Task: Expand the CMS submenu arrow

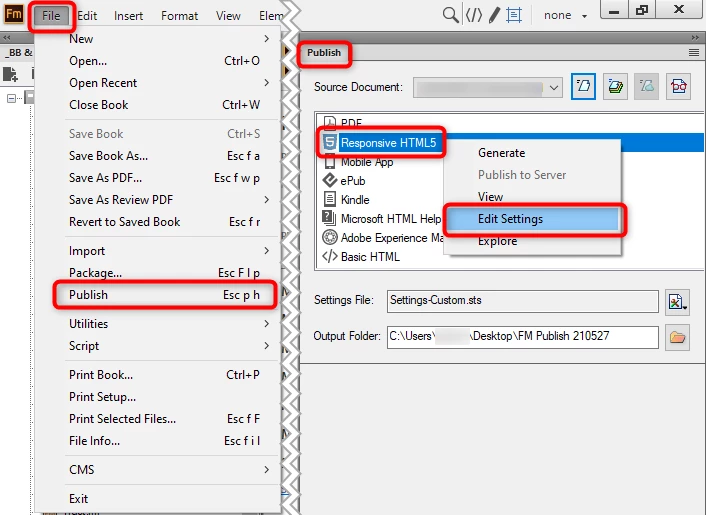Action: click(267, 470)
